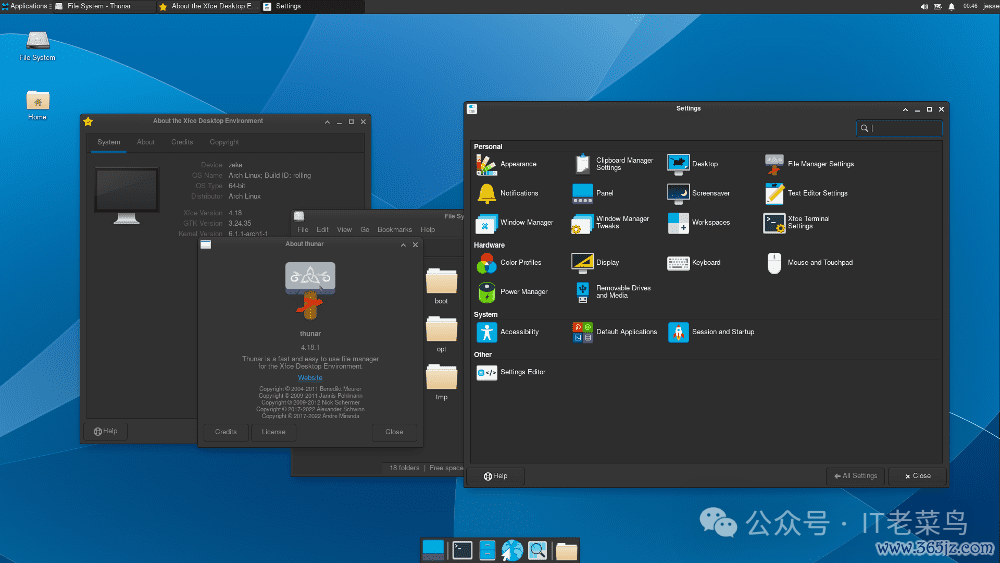
Task: Click Show Desktop icon in dock
Action: coord(433,550)
